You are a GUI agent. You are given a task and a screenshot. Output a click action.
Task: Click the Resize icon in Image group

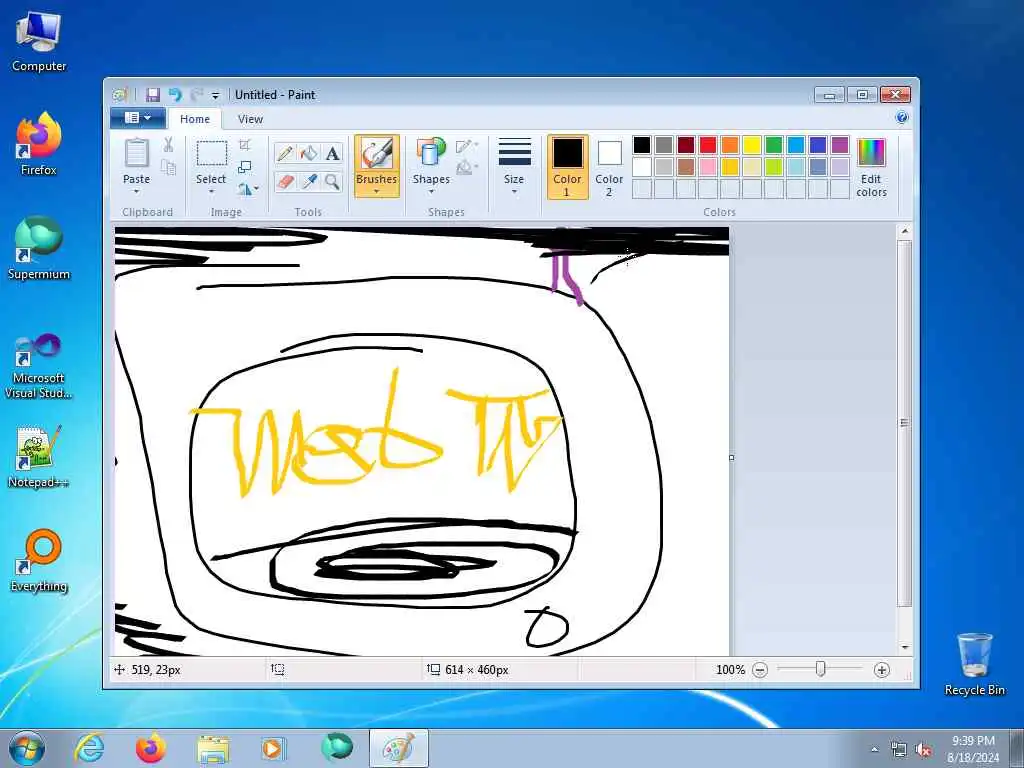[x=245, y=167]
